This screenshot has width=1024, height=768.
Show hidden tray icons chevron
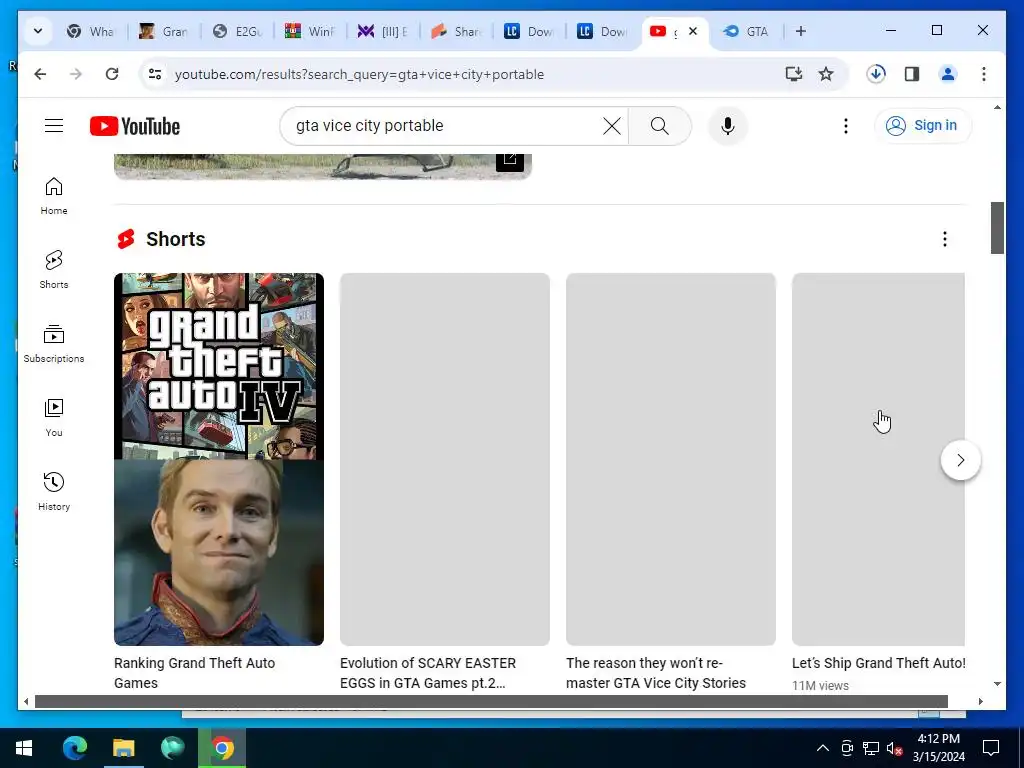click(823, 748)
